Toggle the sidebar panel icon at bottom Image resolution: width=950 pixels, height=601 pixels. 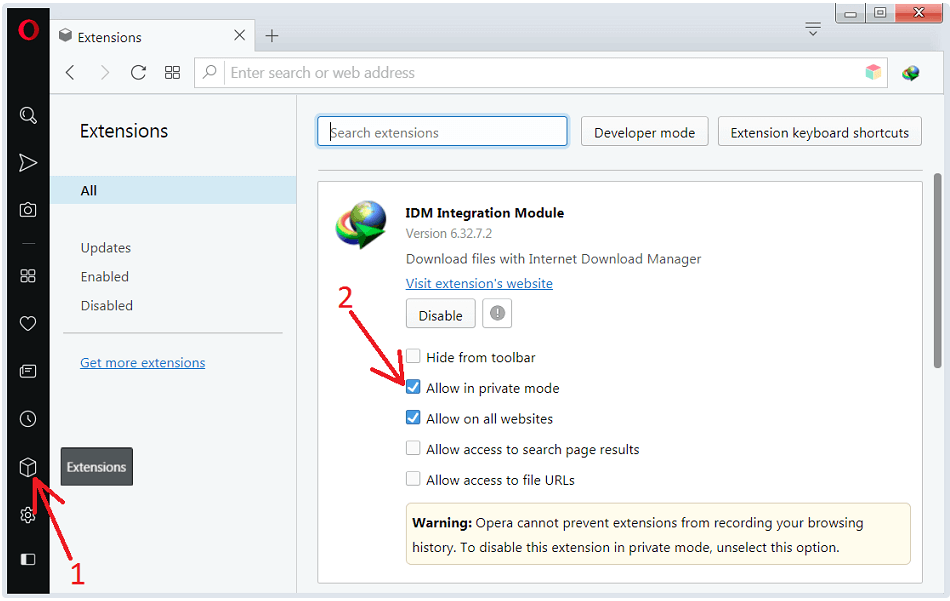pos(28,559)
